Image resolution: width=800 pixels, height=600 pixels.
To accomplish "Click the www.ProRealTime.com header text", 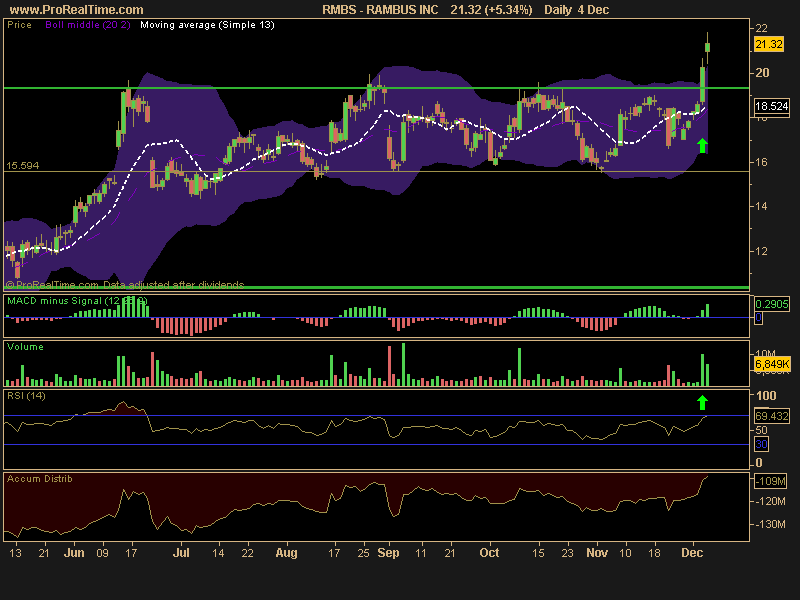I will point(77,10).
